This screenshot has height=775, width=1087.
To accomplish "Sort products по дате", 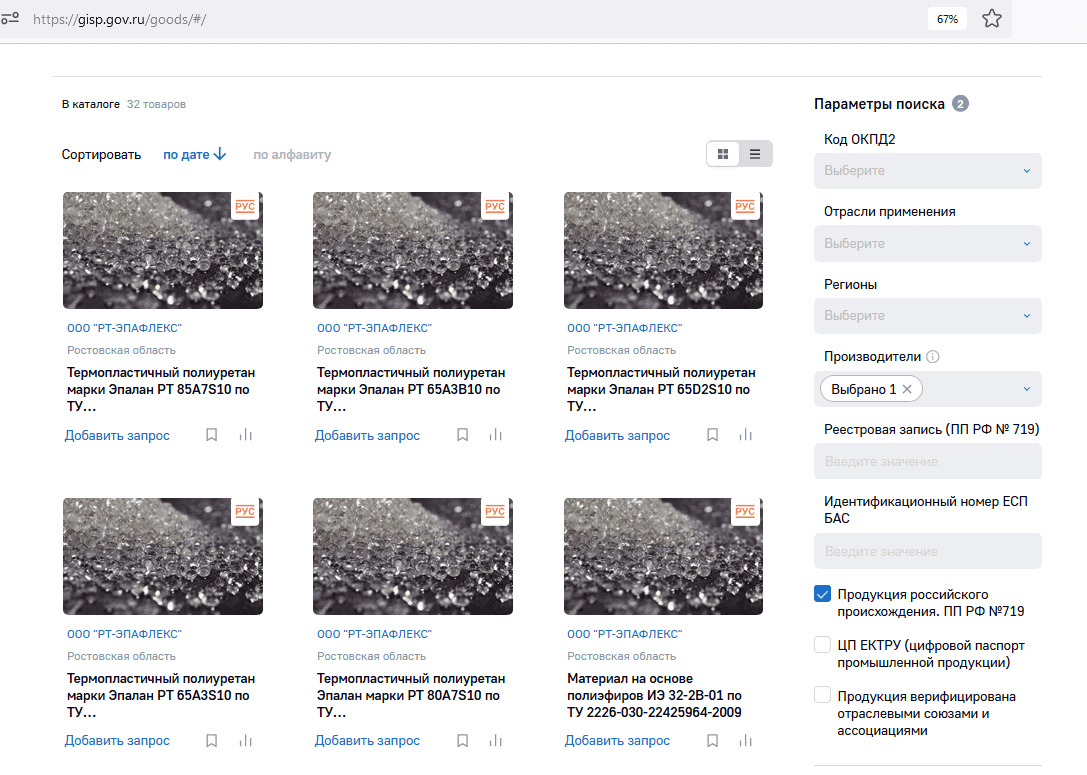I will click(194, 155).
